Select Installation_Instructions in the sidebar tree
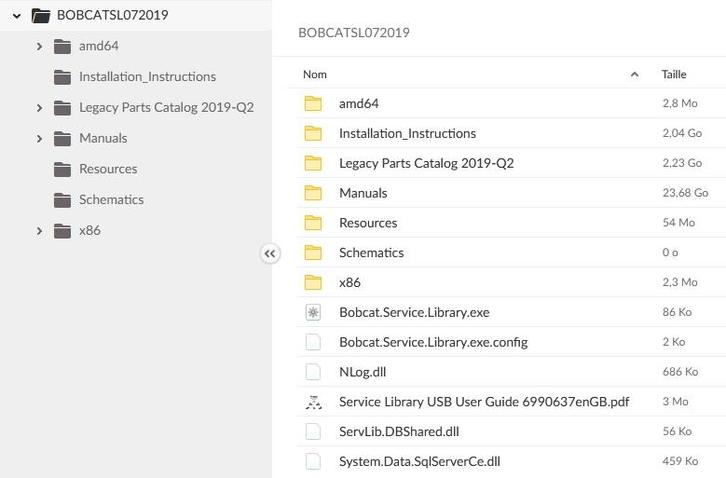Screen dimensions: 726x478 [x=147, y=77]
